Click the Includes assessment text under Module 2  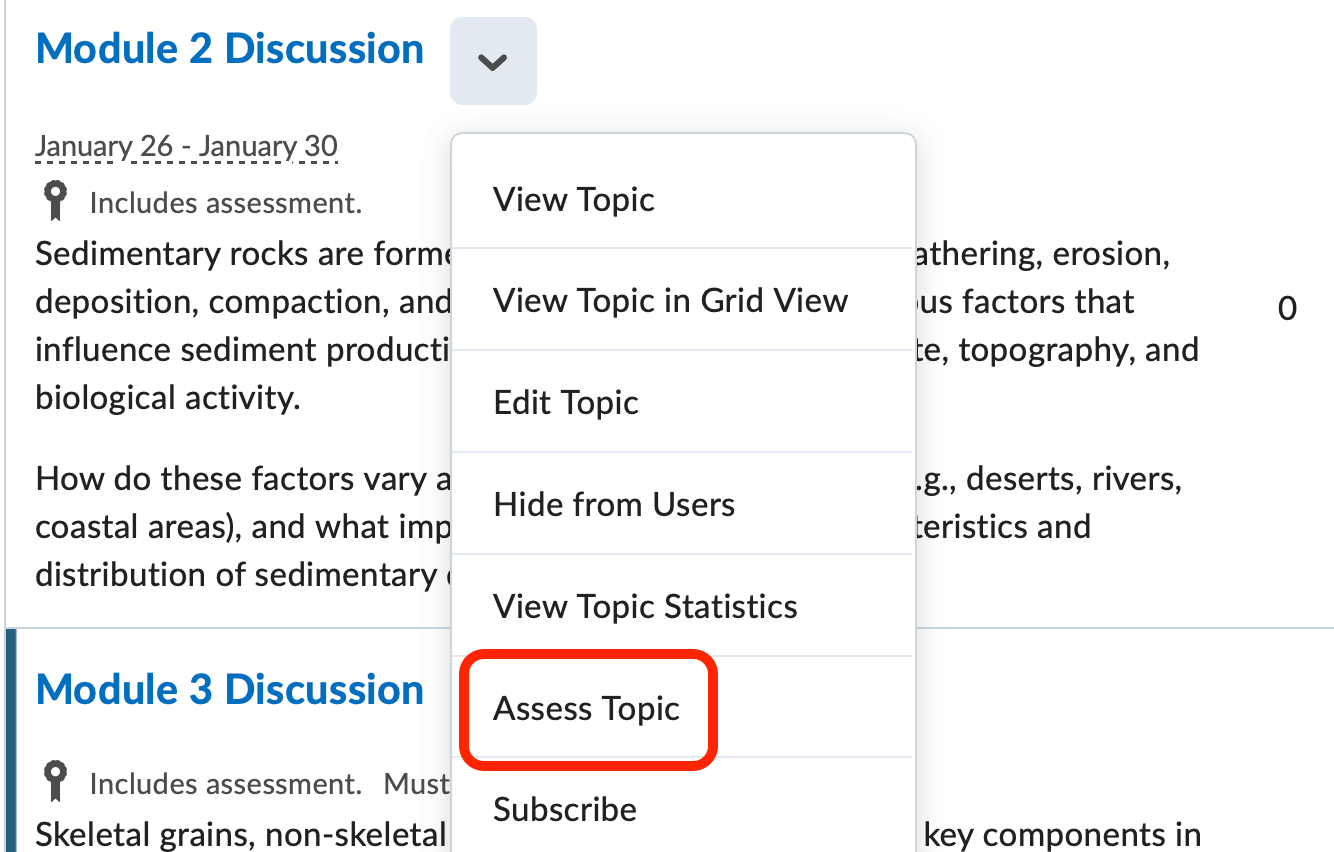click(x=224, y=203)
